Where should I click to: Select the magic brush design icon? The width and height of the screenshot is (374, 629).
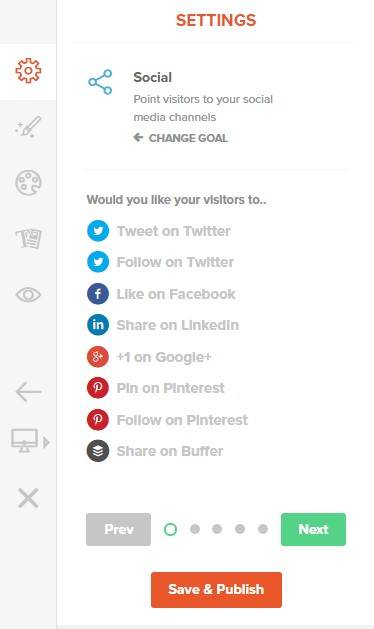[28, 127]
